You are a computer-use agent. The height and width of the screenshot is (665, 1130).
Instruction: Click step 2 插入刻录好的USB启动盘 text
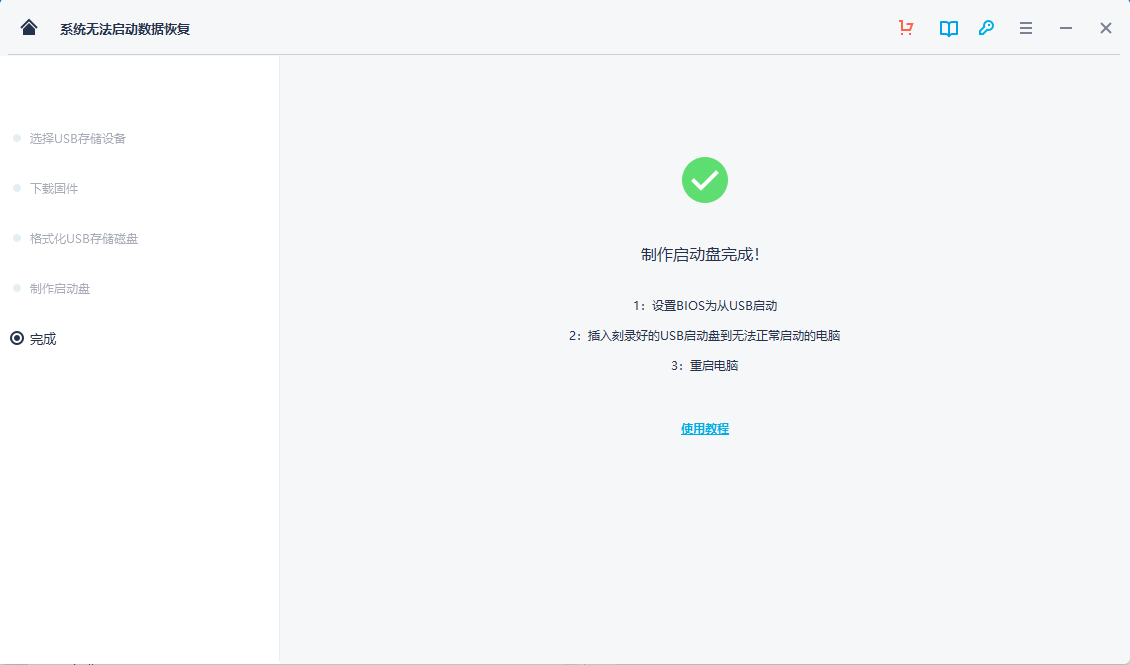click(705, 336)
